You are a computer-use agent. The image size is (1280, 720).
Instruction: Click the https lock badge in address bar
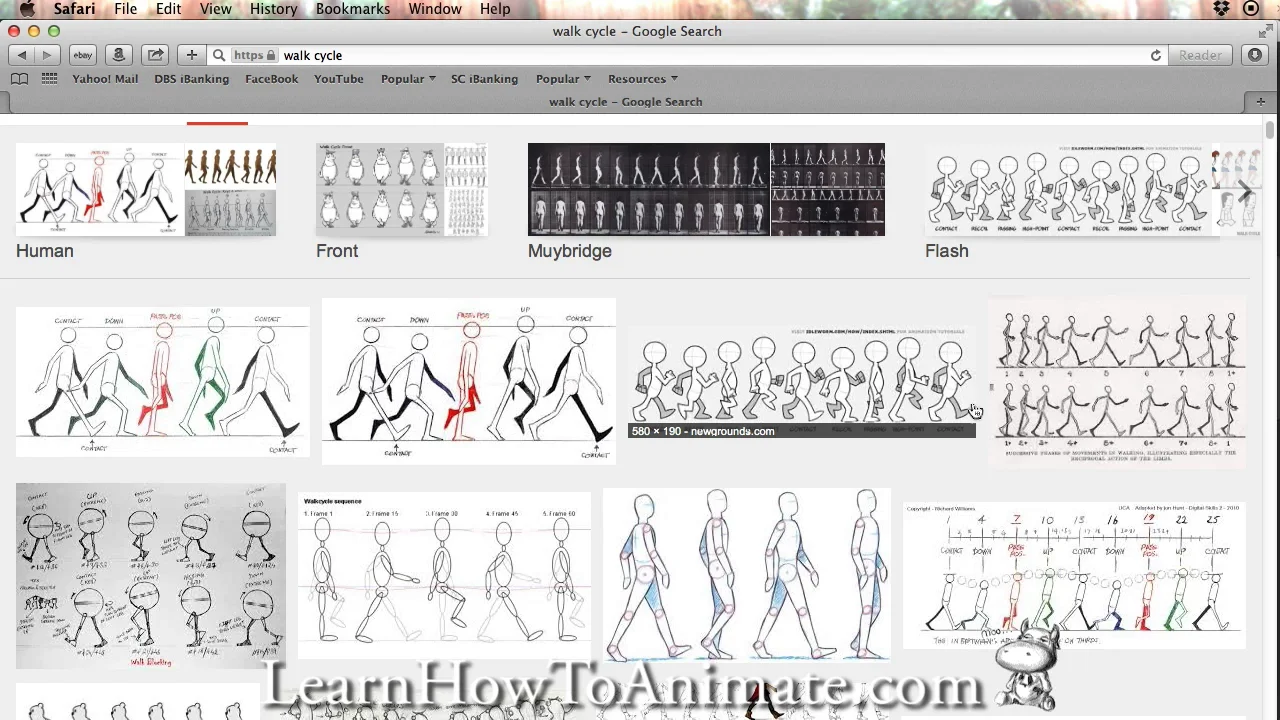[x=254, y=55]
